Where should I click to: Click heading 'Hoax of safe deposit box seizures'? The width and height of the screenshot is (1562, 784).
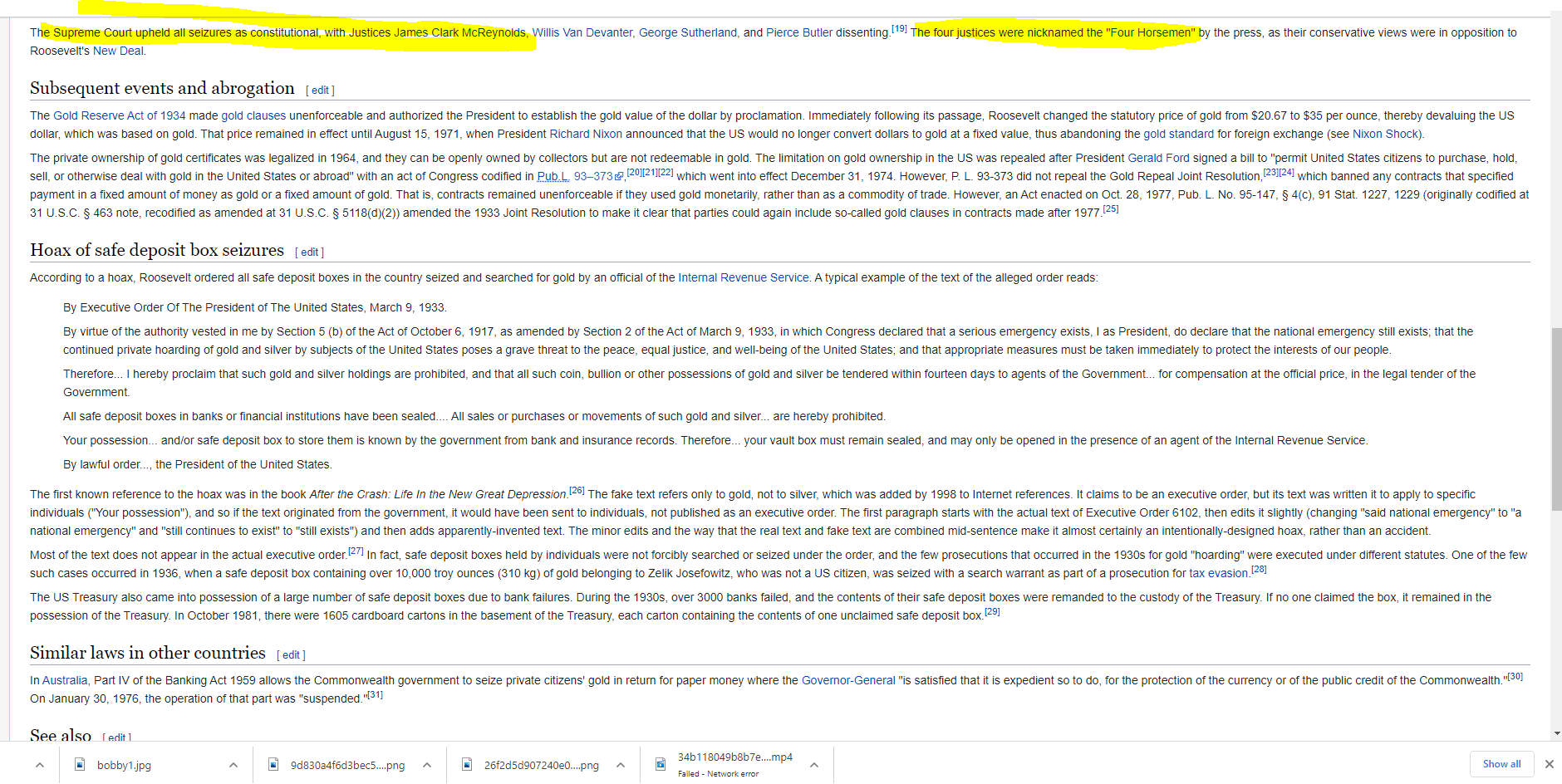coord(157,250)
